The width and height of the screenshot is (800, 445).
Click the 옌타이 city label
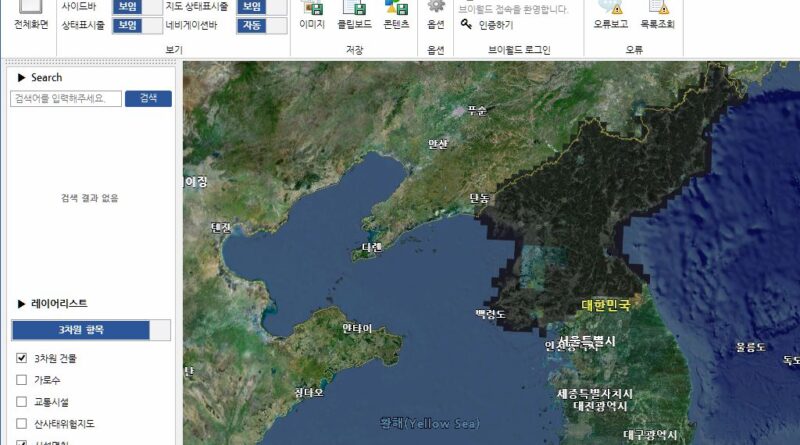357,328
